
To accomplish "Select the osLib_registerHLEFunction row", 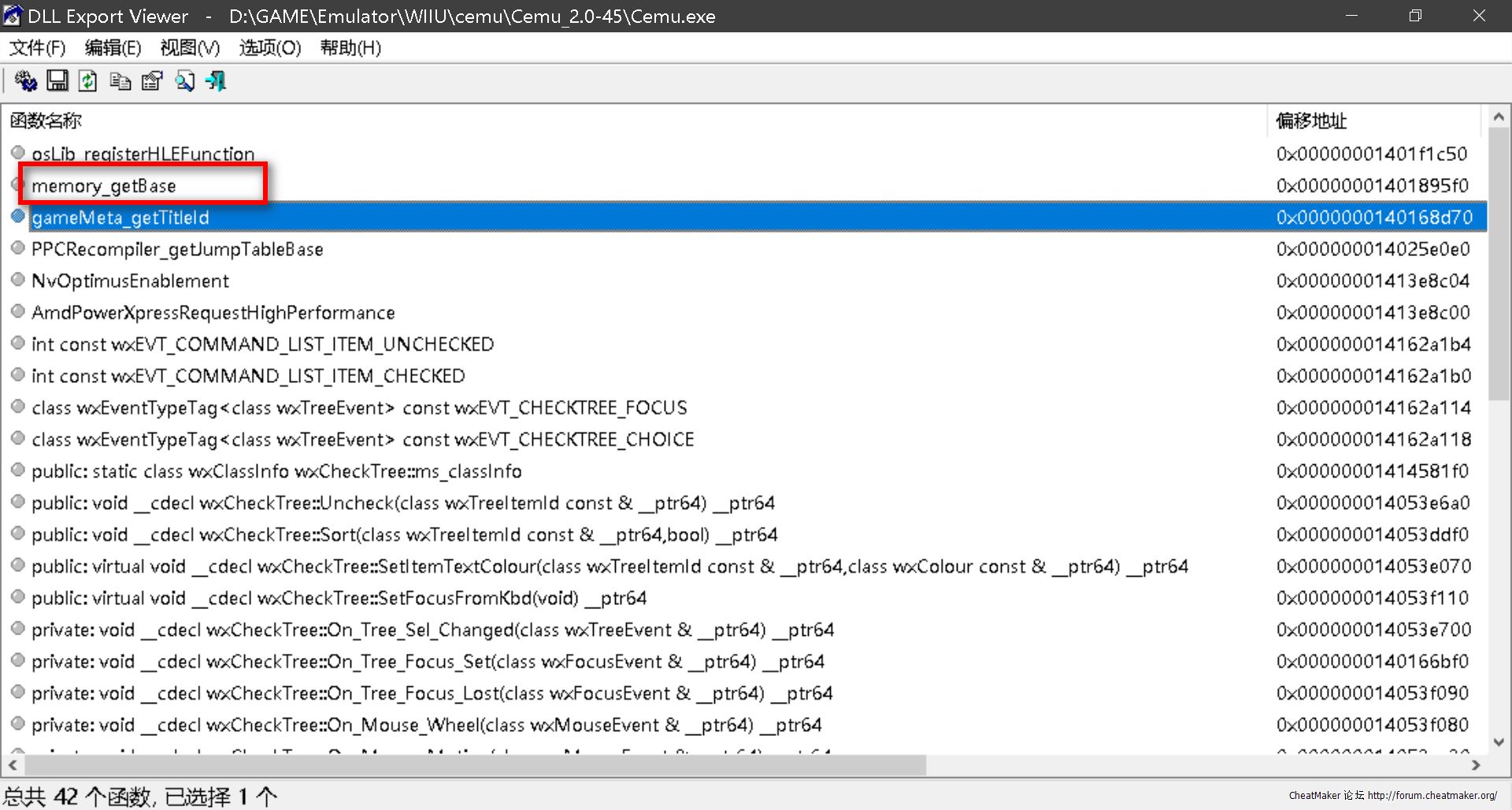I will (143, 154).
